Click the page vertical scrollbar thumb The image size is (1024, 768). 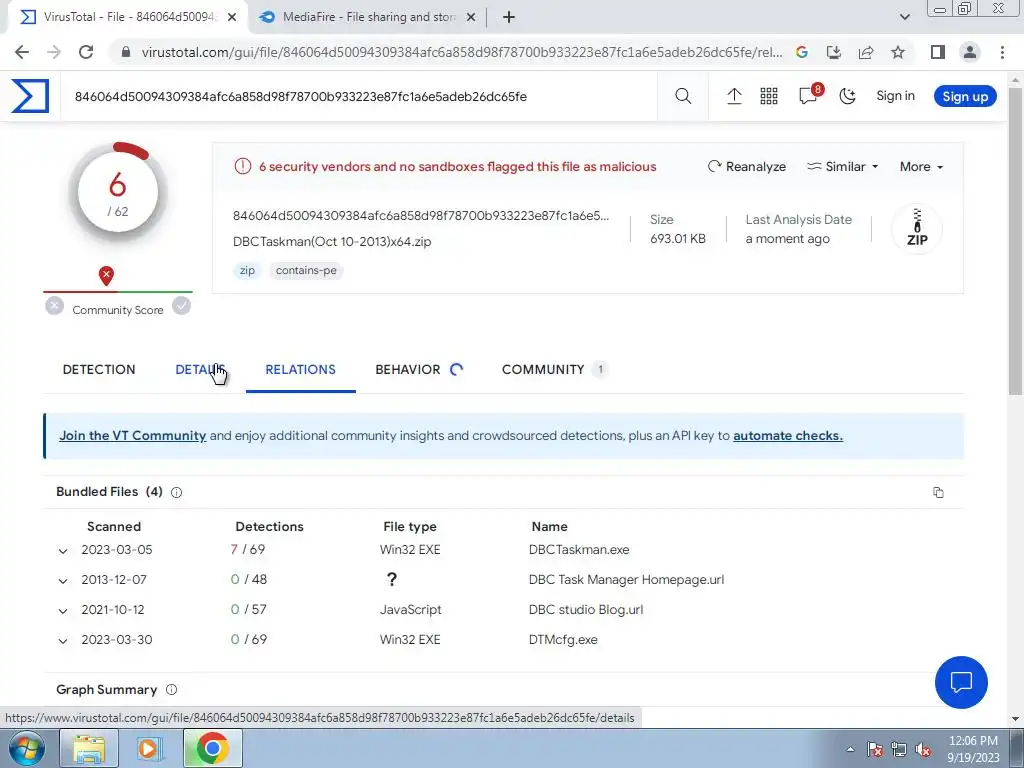1016,242
